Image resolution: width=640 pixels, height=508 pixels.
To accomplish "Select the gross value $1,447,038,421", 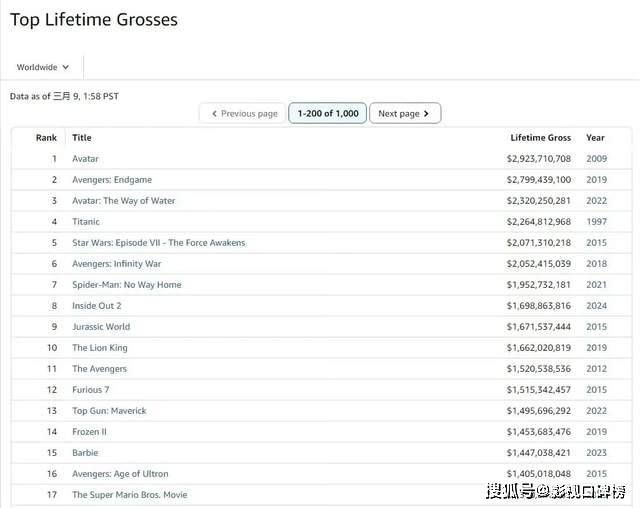I will pos(539,453).
